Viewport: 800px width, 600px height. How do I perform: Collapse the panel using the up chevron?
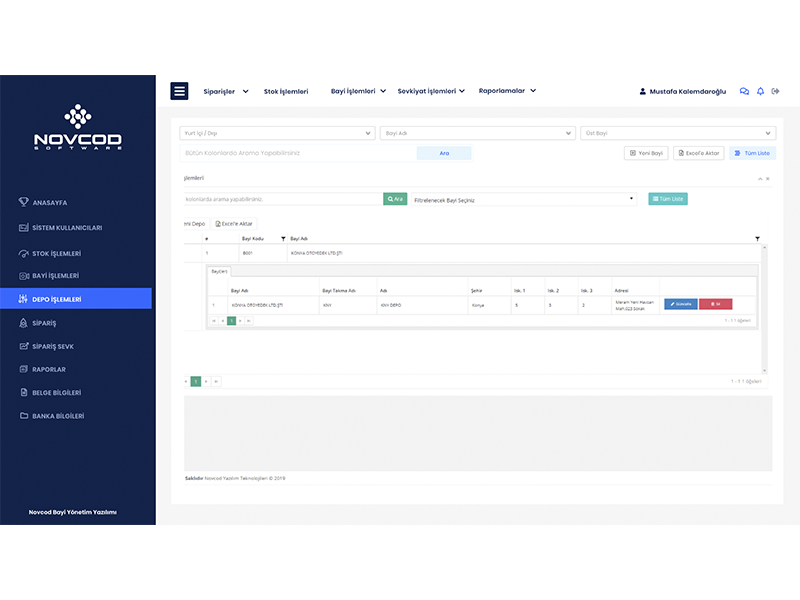(x=759, y=178)
